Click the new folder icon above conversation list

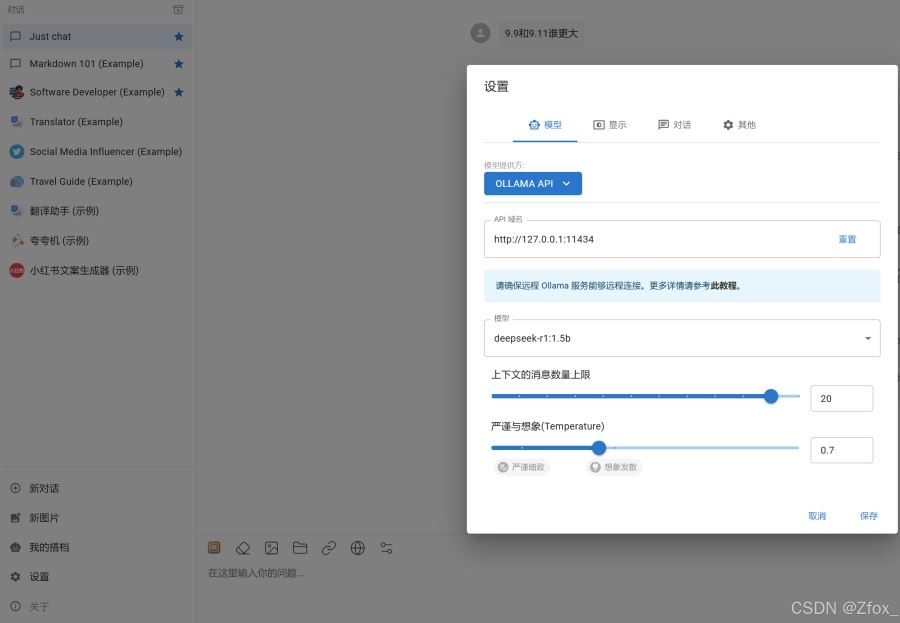coord(178,9)
